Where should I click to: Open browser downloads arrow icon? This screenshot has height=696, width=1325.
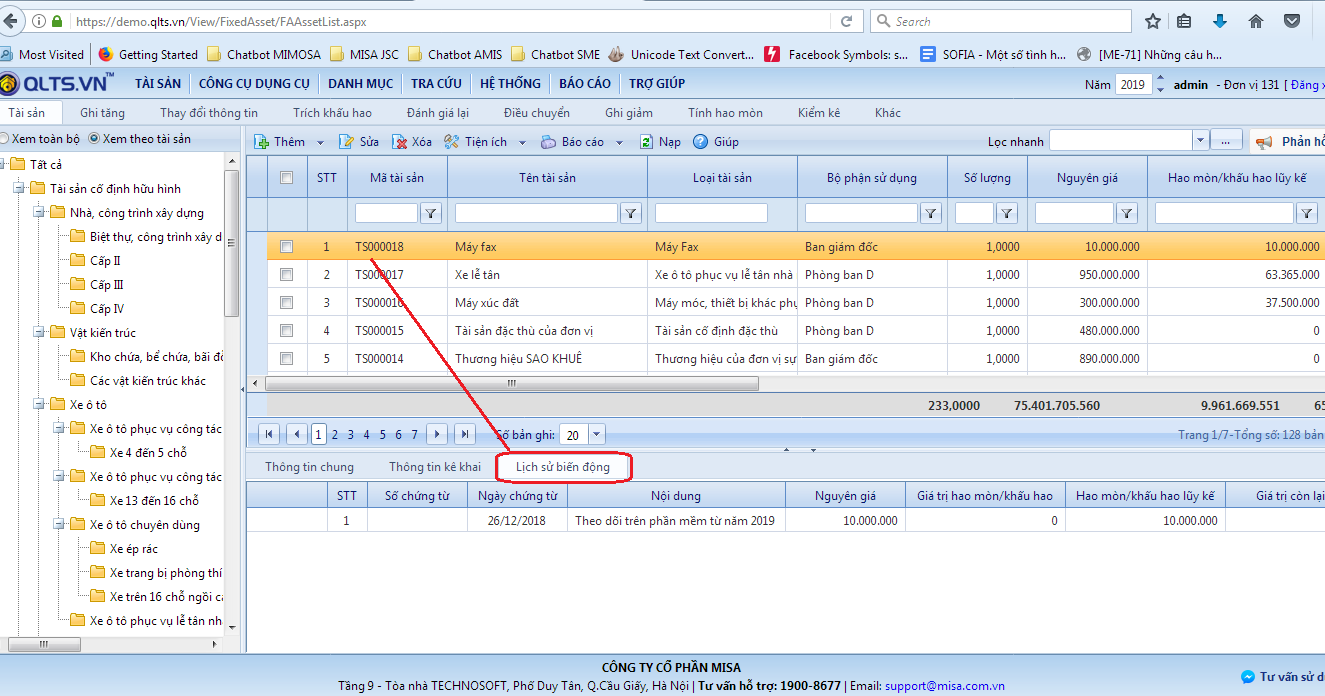[x=1220, y=21]
